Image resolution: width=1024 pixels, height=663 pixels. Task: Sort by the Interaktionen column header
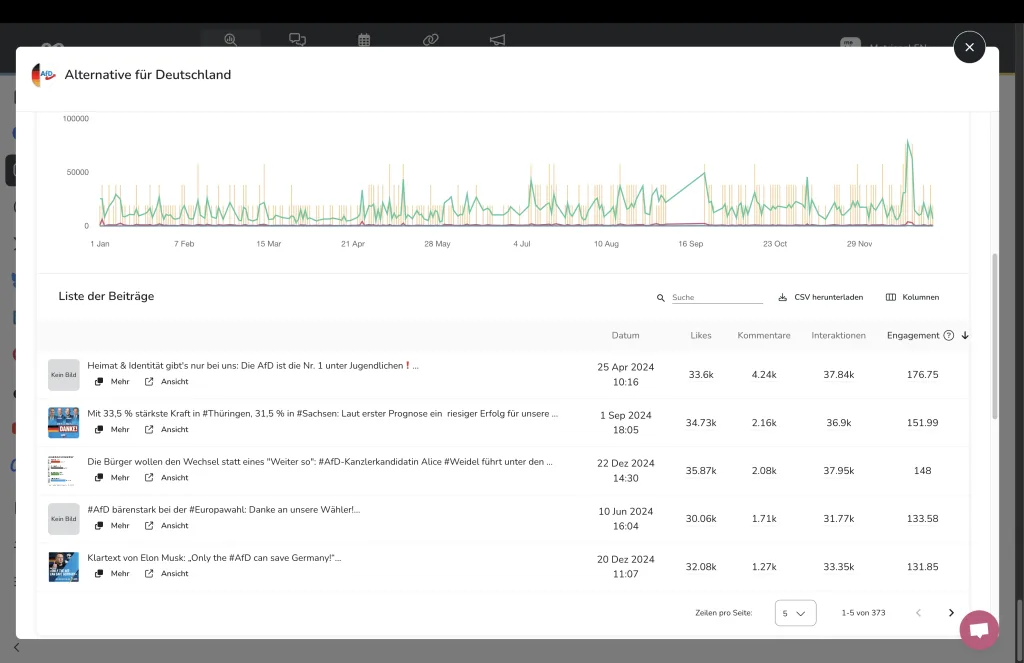click(839, 335)
